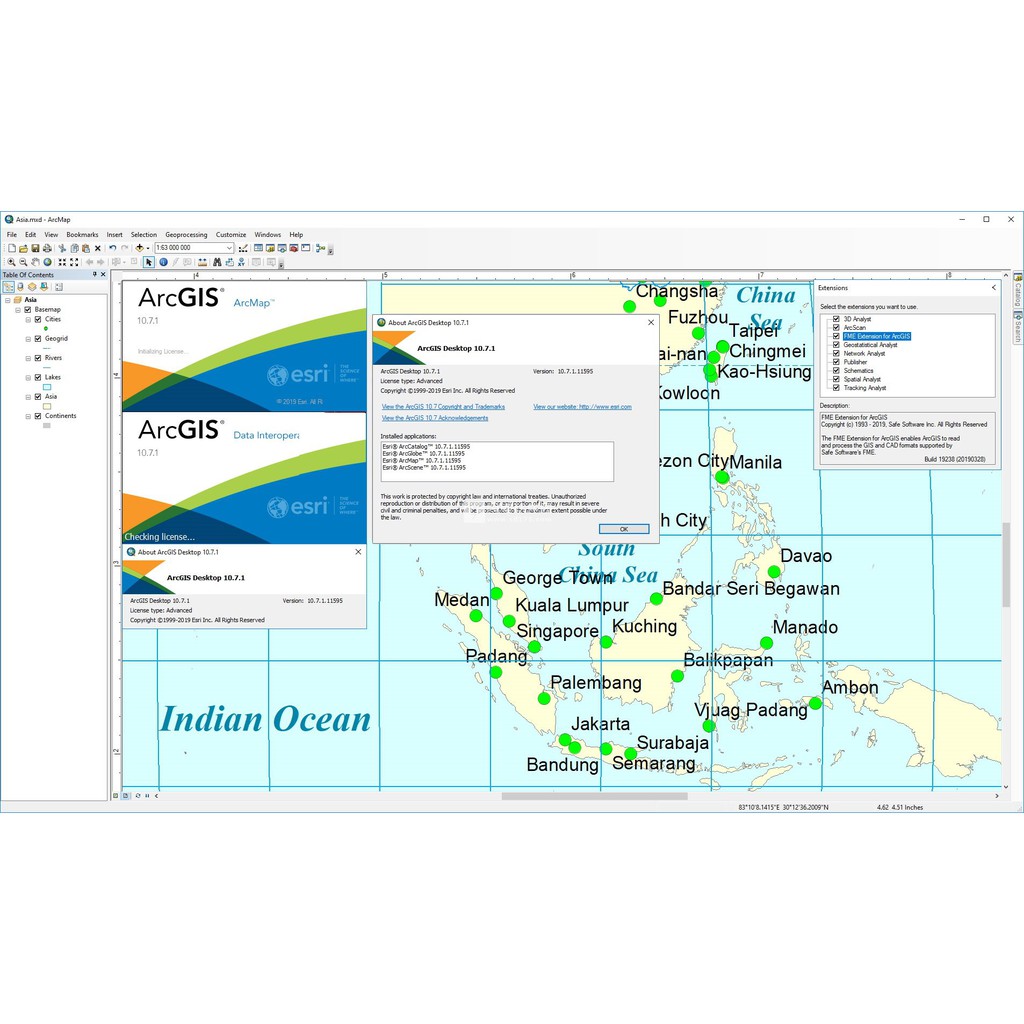Click the Fixed Zoom Out arrows icon
Image resolution: width=1024 pixels, height=1024 pixels.
click(74, 262)
